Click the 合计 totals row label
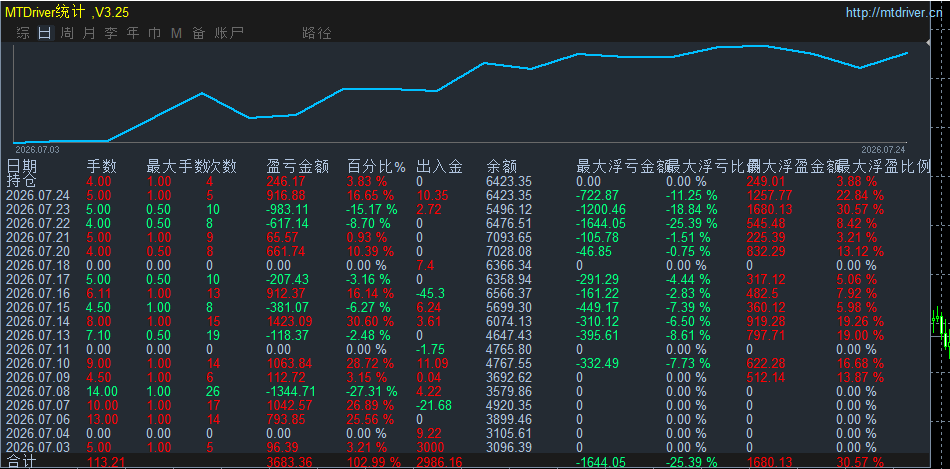The width and height of the screenshot is (950, 469). (21, 462)
